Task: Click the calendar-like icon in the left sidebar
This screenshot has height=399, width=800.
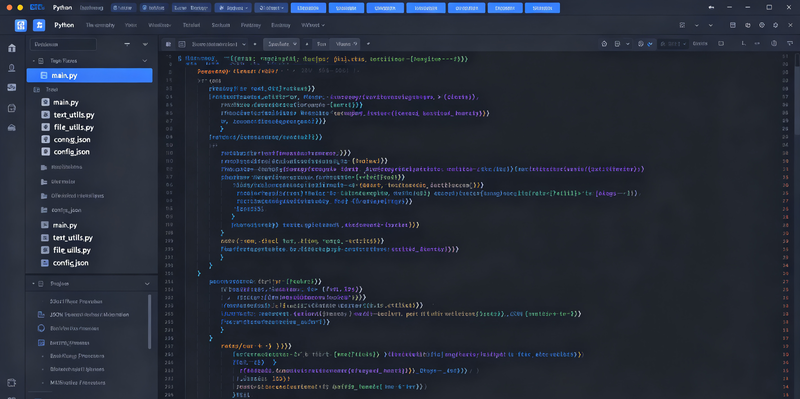Action: [x=11, y=108]
